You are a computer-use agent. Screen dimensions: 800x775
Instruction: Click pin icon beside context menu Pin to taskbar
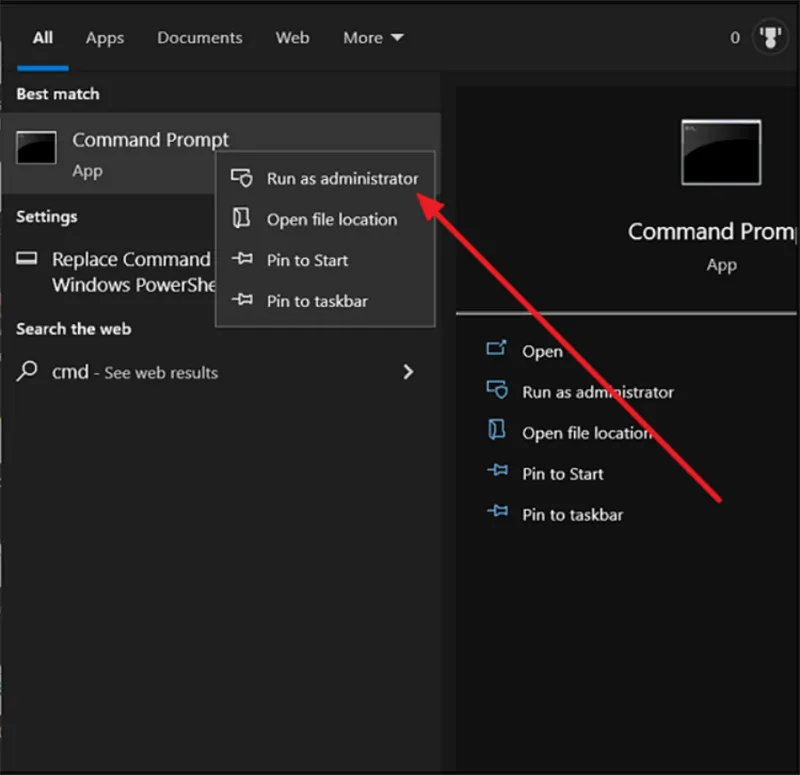242,299
